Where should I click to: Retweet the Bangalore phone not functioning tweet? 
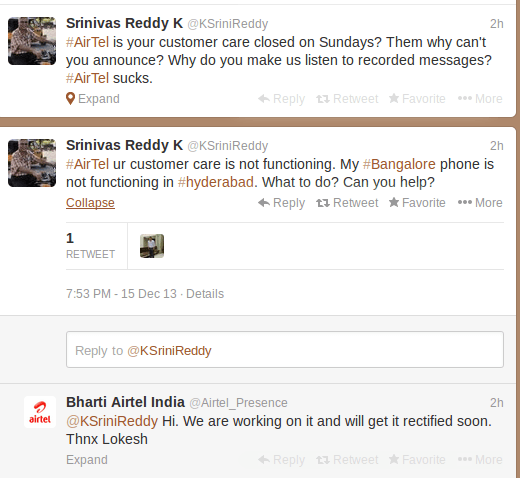point(347,203)
